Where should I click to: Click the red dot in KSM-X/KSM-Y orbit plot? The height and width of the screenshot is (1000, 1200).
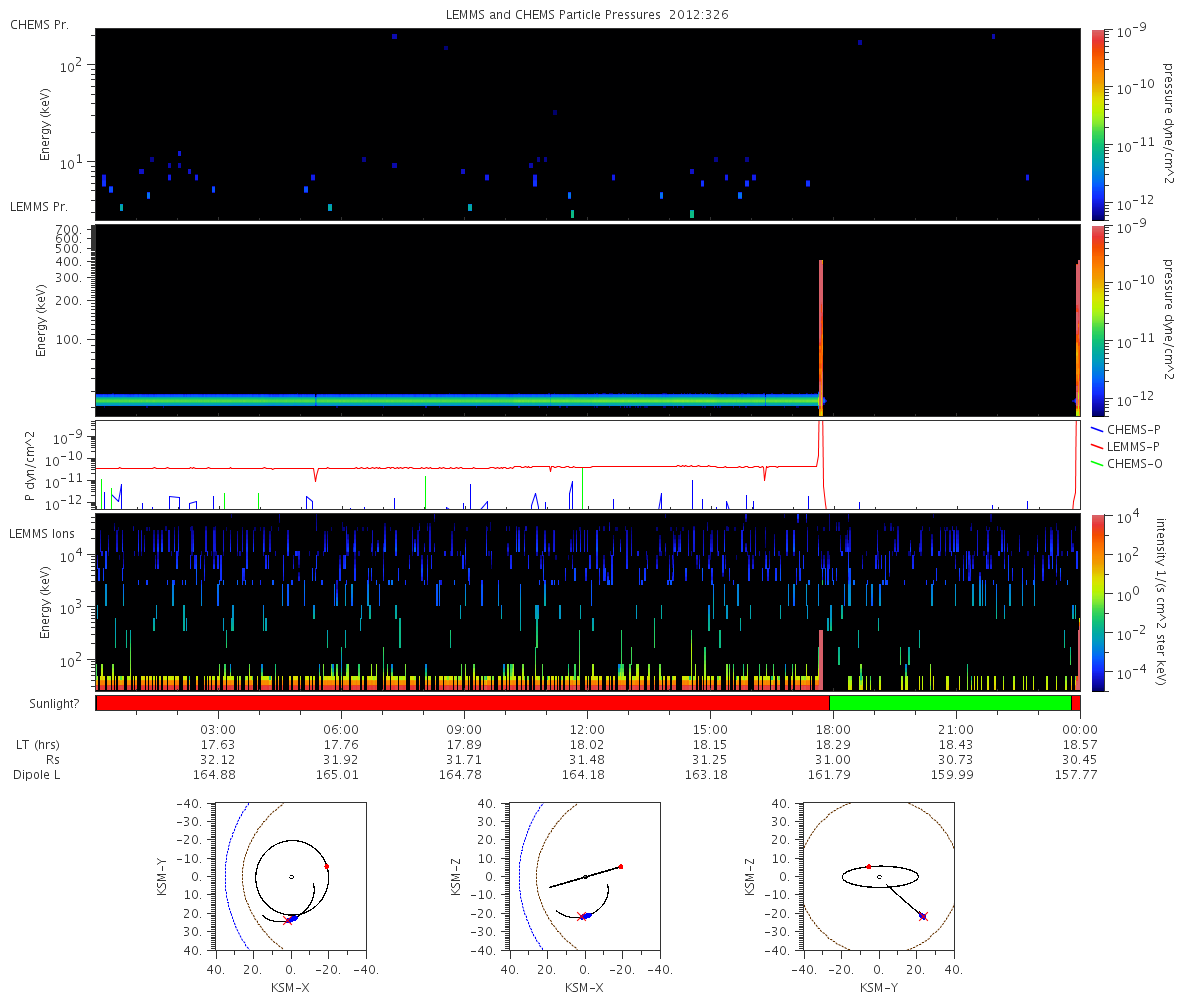(326, 866)
